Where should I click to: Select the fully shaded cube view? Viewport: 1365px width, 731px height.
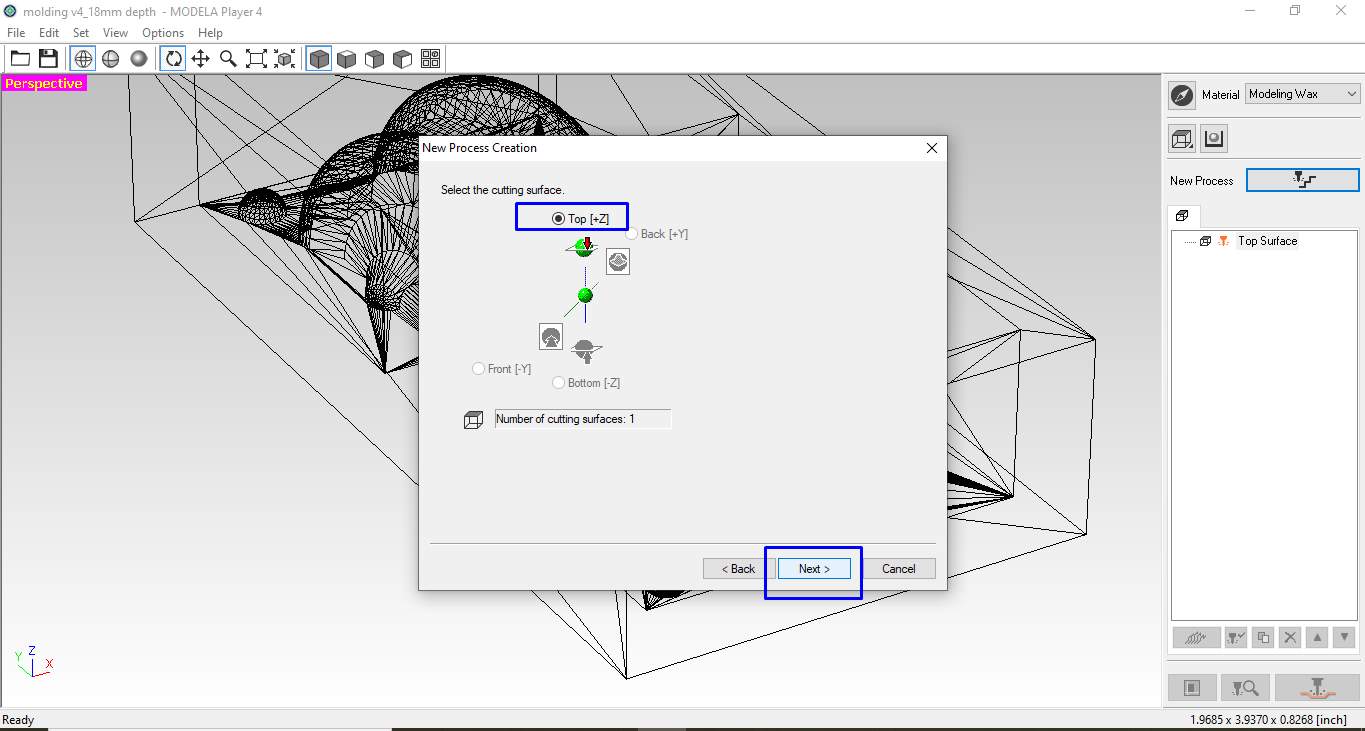coord(319,59)
